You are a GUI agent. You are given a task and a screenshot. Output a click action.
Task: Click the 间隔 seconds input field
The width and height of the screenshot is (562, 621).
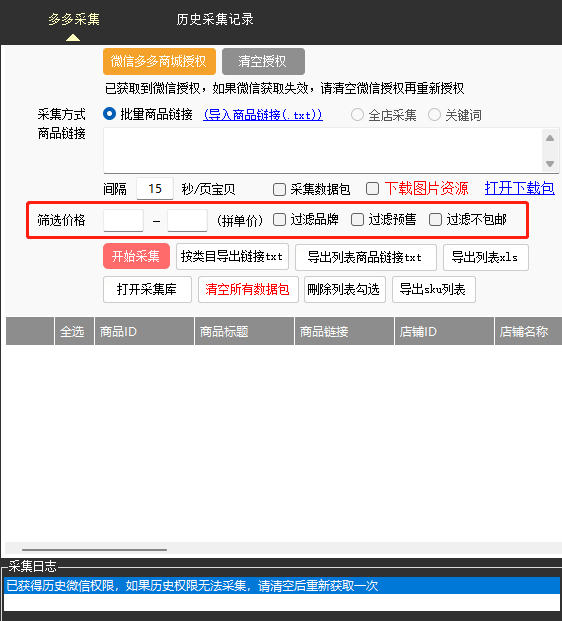155,189
